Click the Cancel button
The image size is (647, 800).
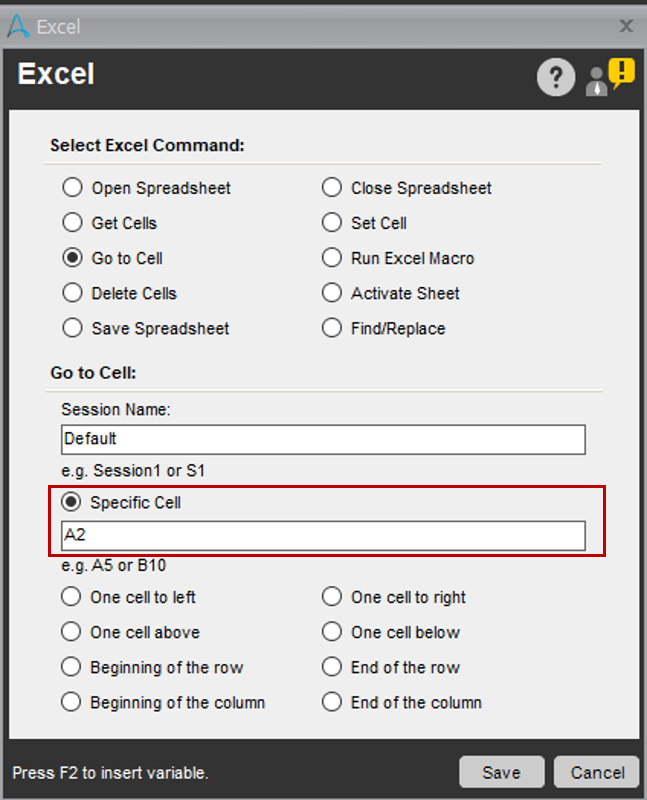coord(596,772)
